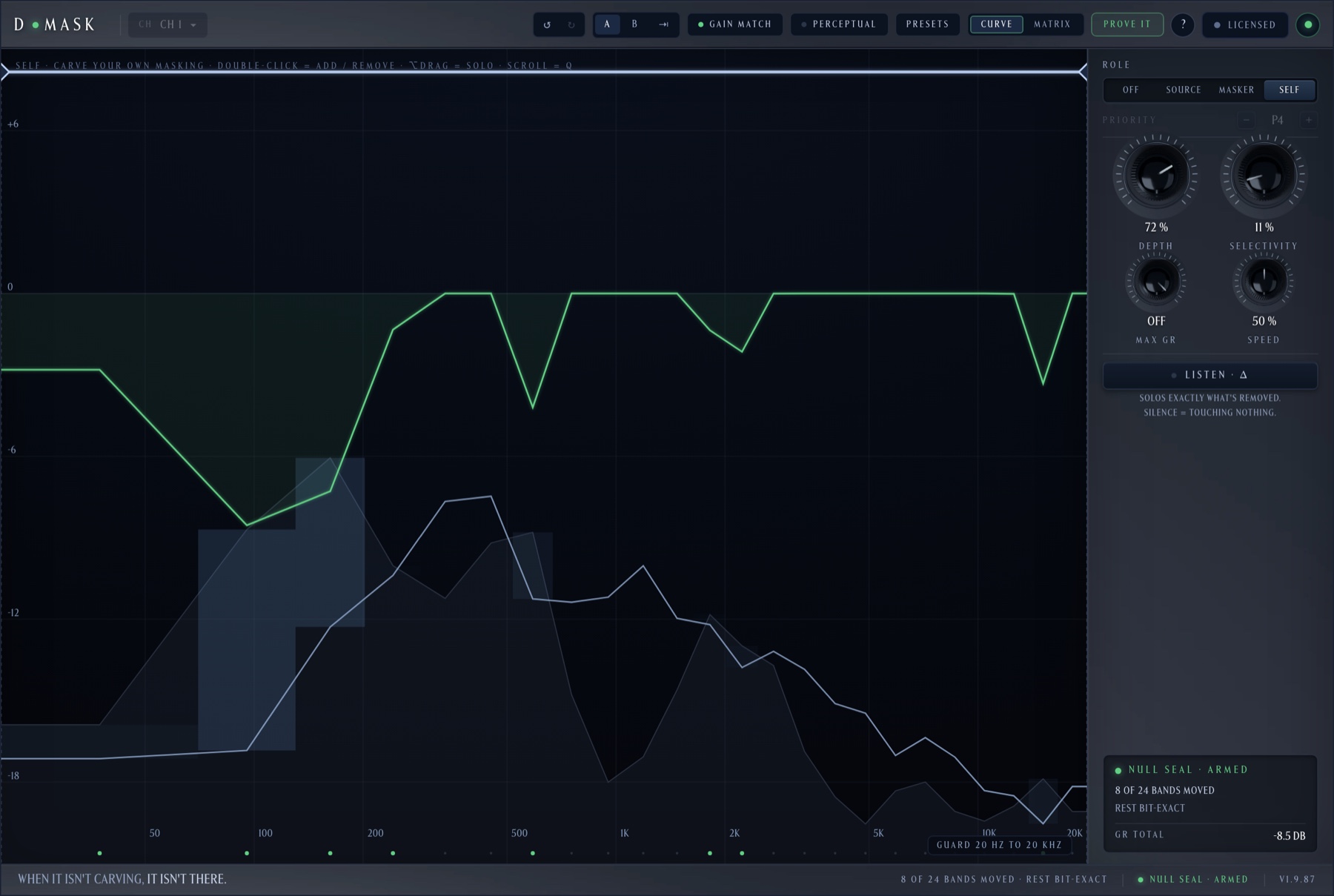Click the OFF max GR value
The image size is (1334, 896).
(1156, 321)
